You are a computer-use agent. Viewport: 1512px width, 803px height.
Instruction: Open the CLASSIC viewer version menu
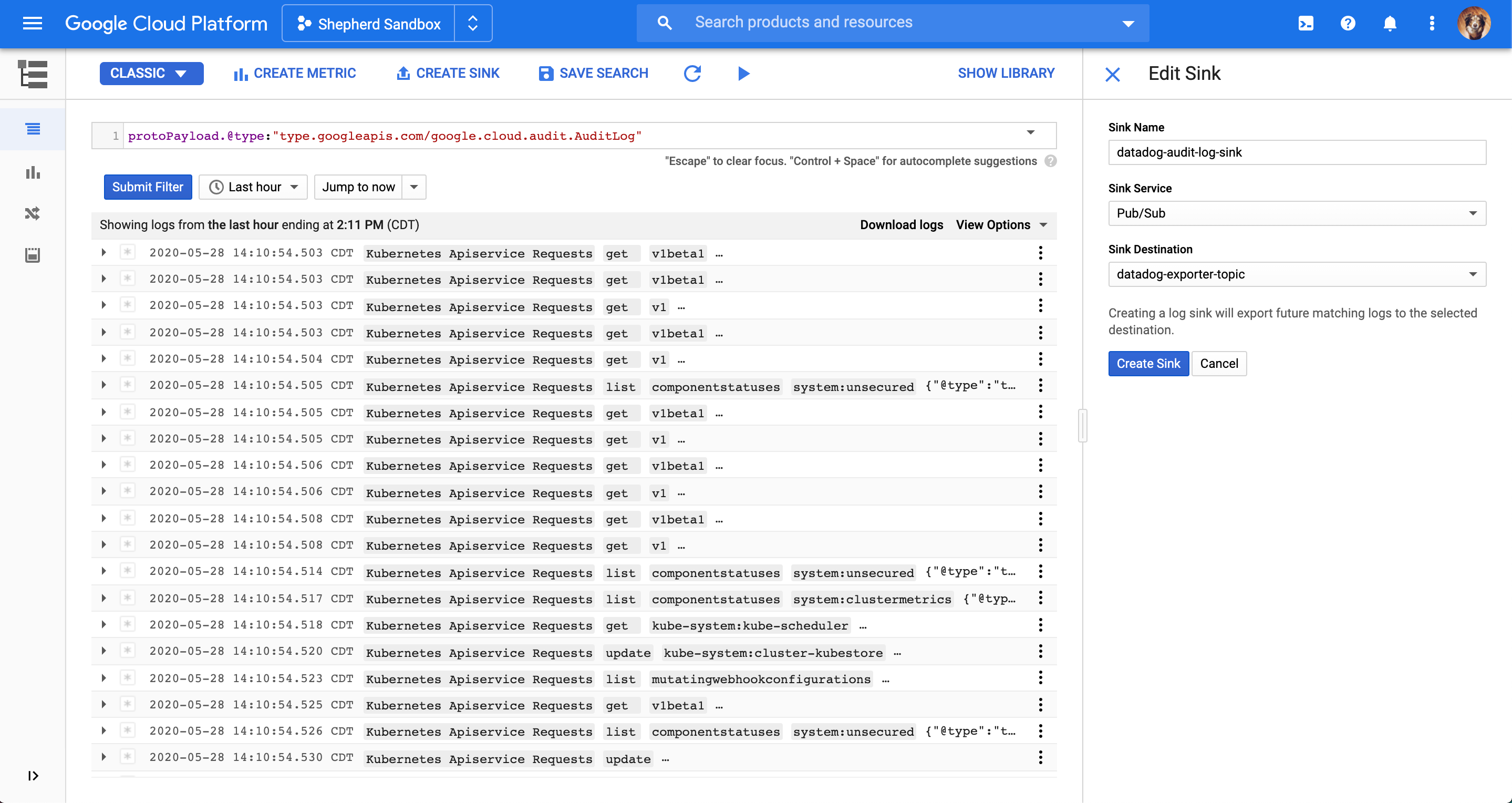coord(151,74)
